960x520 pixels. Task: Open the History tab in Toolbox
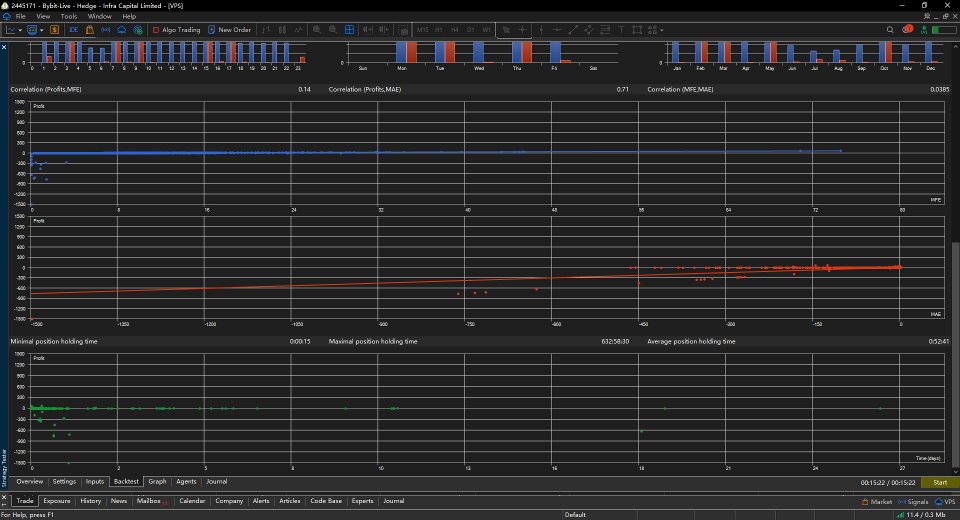(91, 501)
